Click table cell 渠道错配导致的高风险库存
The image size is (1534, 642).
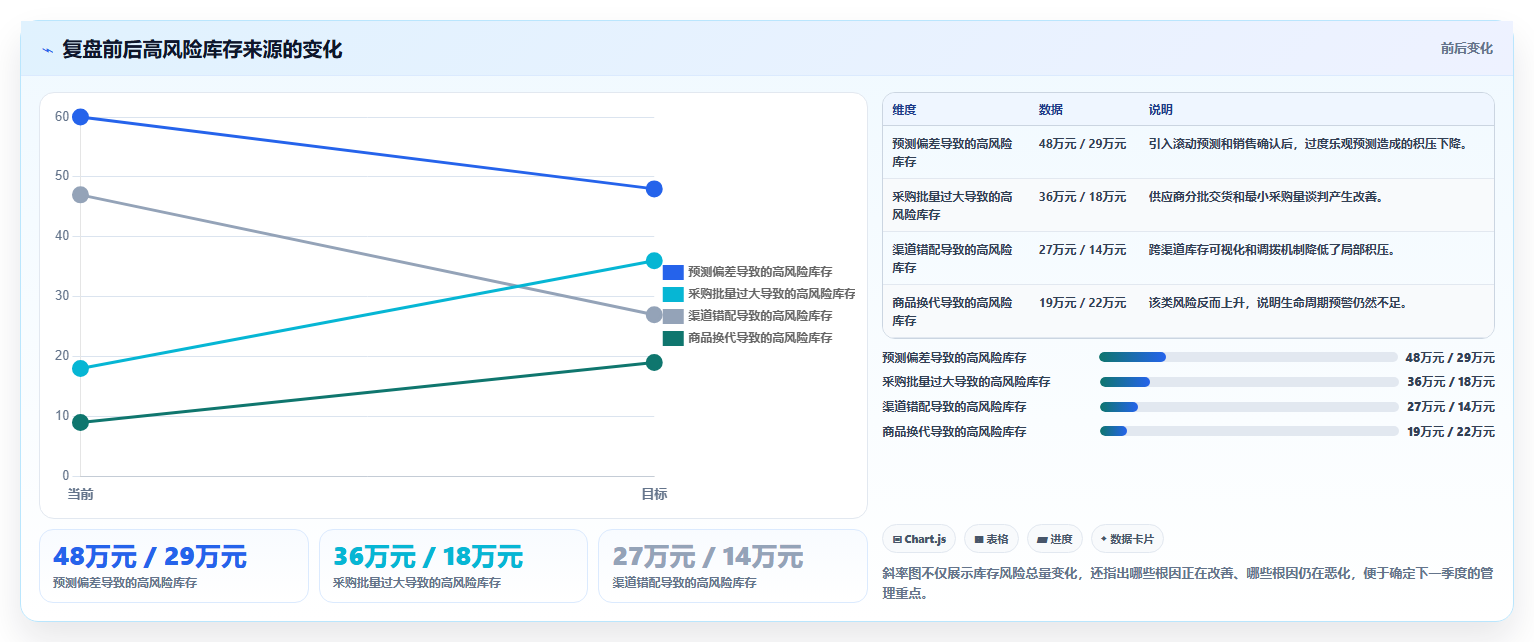[x=952, y=258]
